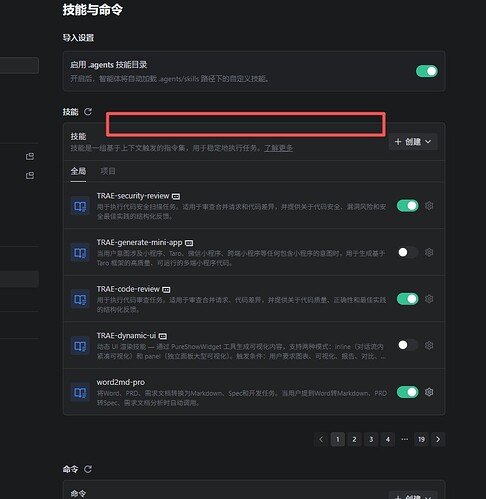Open settings gear for TRAE-dynamic-ui
Viewport: 486px width, 499px height.
click(429, 345)
